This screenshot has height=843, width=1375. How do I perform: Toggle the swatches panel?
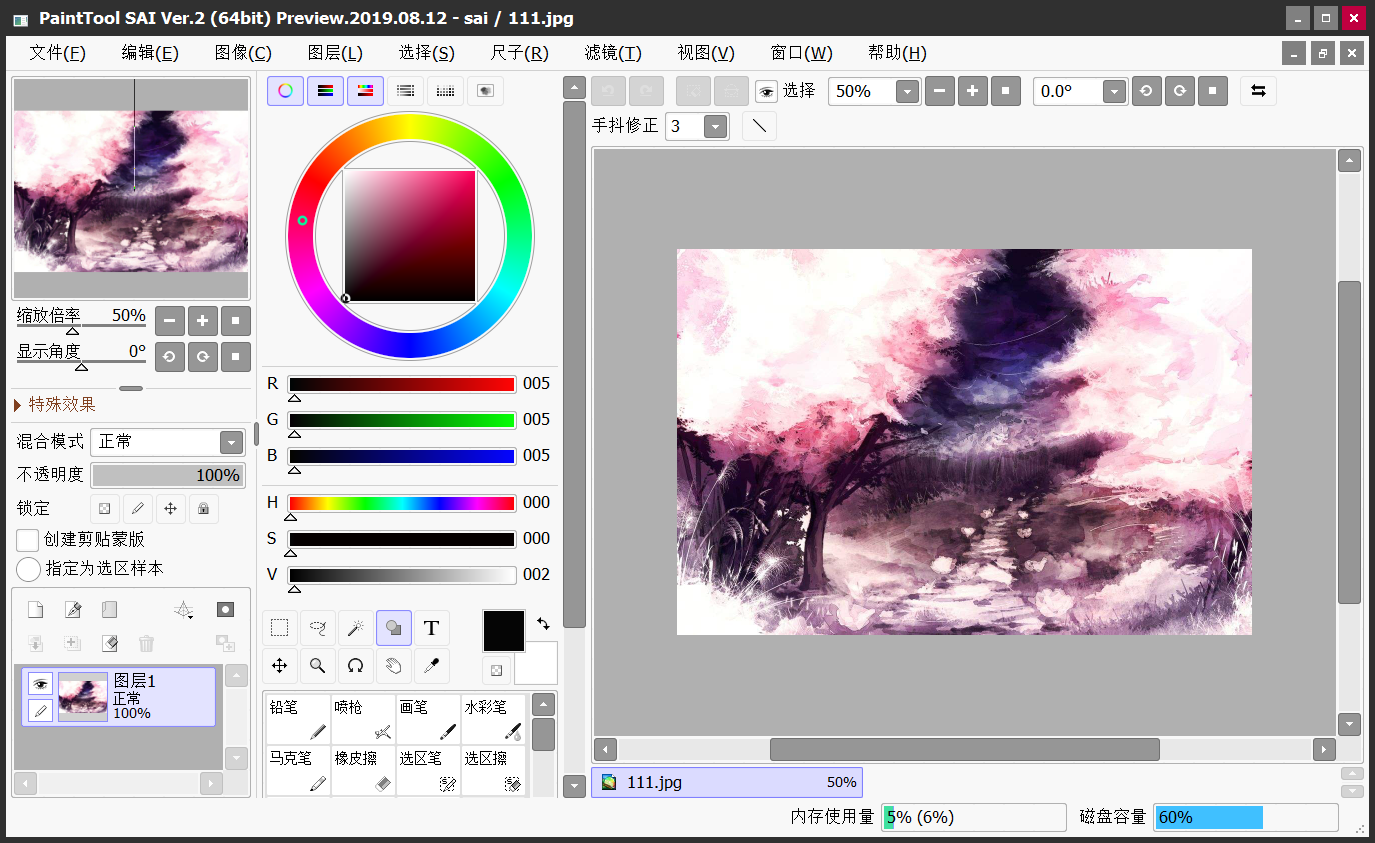[x=445, y=91]
